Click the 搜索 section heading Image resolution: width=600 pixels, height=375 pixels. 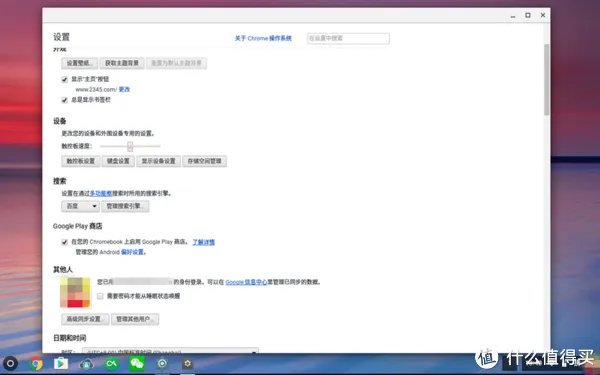pos(60,181)
